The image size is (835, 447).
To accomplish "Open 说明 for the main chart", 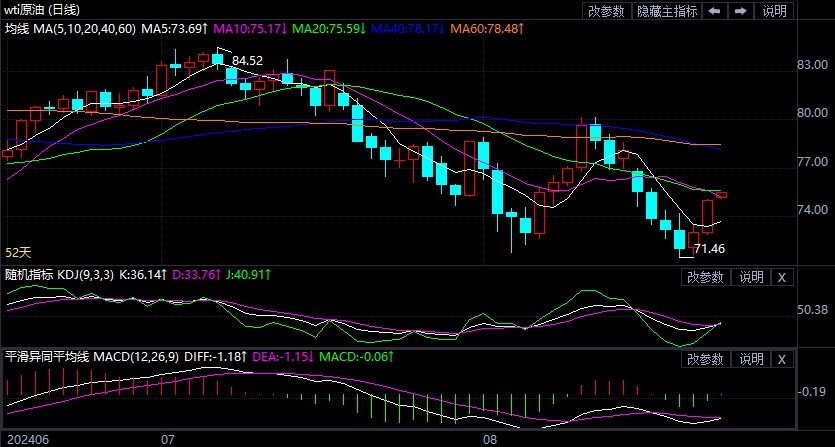I will click(775, 11).
